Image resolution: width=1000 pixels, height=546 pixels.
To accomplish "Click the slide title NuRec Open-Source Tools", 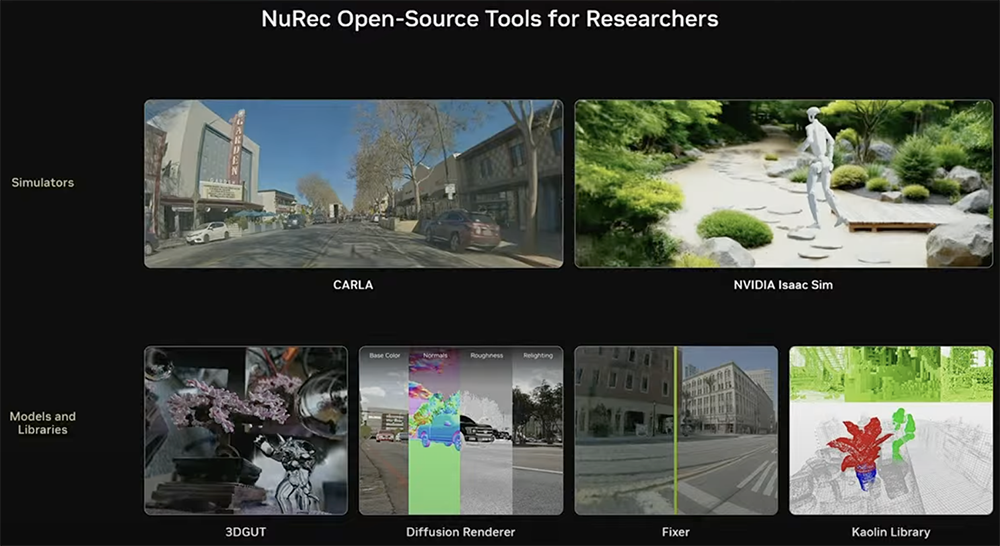I will tap(489, 19).
